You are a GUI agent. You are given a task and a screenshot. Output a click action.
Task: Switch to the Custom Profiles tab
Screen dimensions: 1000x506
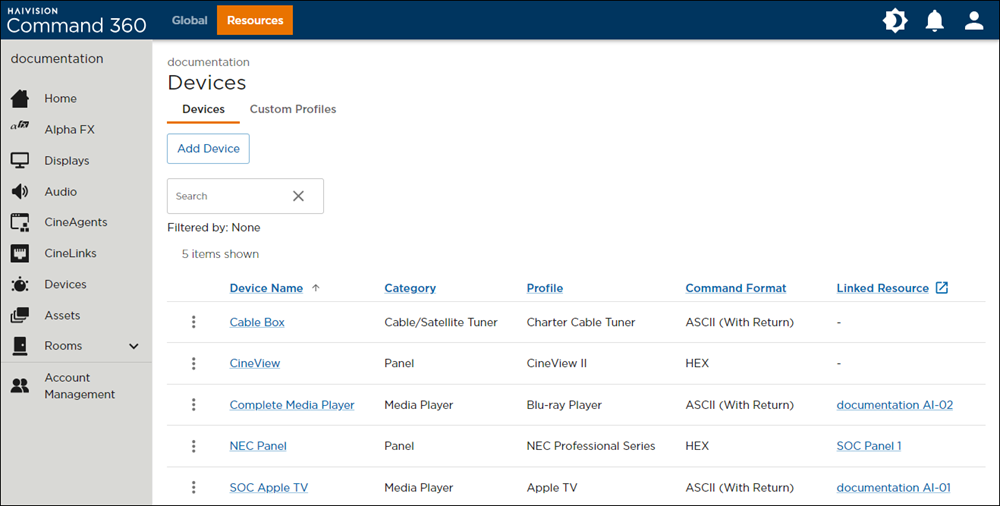[x=293, y=109]
